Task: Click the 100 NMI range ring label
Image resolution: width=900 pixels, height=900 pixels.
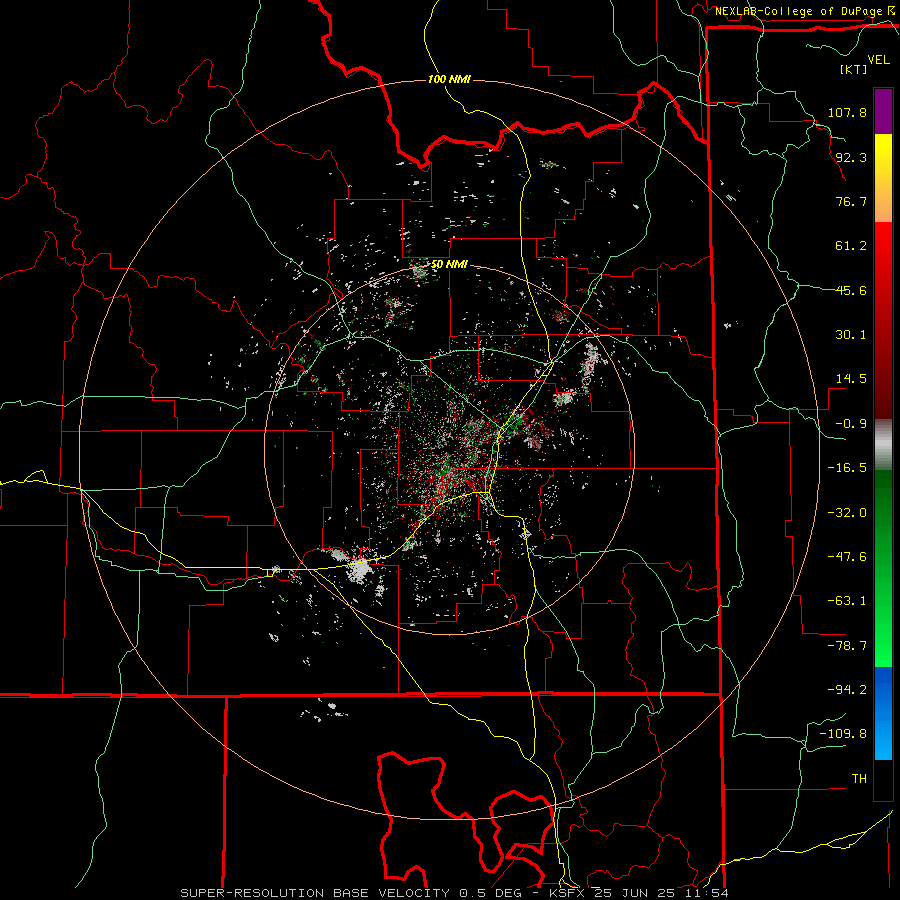Action: pyautogui.click(x=449, y=79)
